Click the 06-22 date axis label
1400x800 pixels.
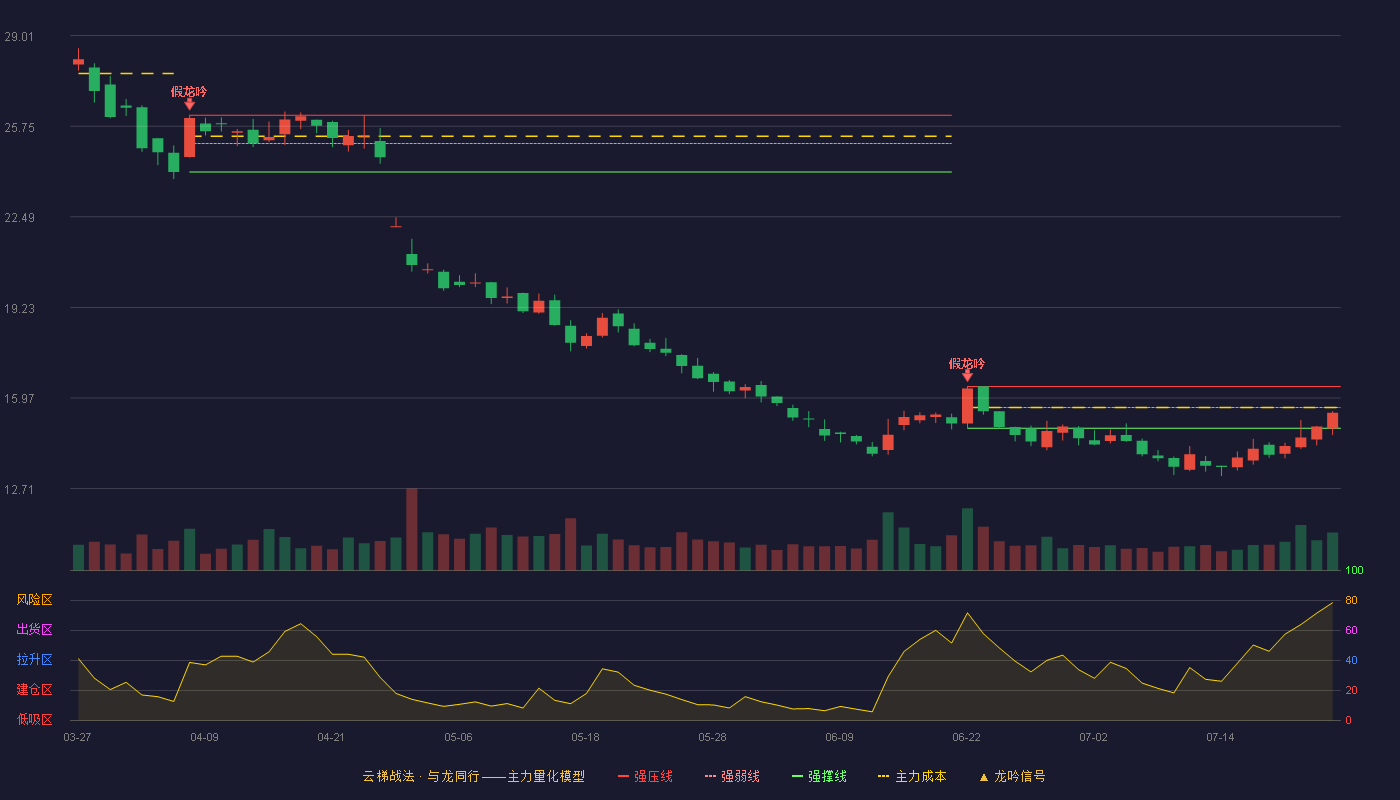pyautogui.click(x=966, y=737)
